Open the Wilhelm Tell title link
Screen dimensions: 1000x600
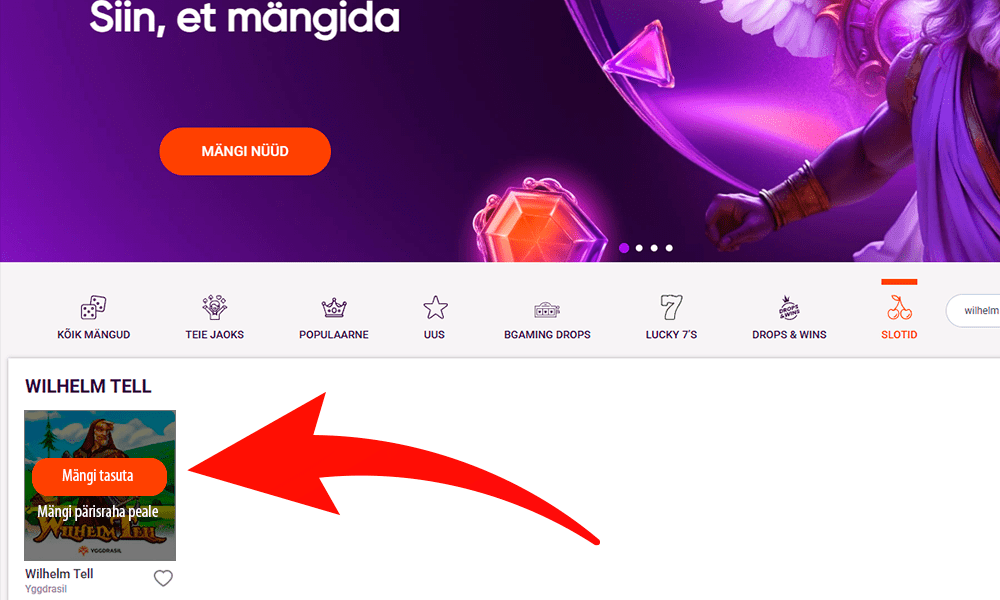coord(59,573)
